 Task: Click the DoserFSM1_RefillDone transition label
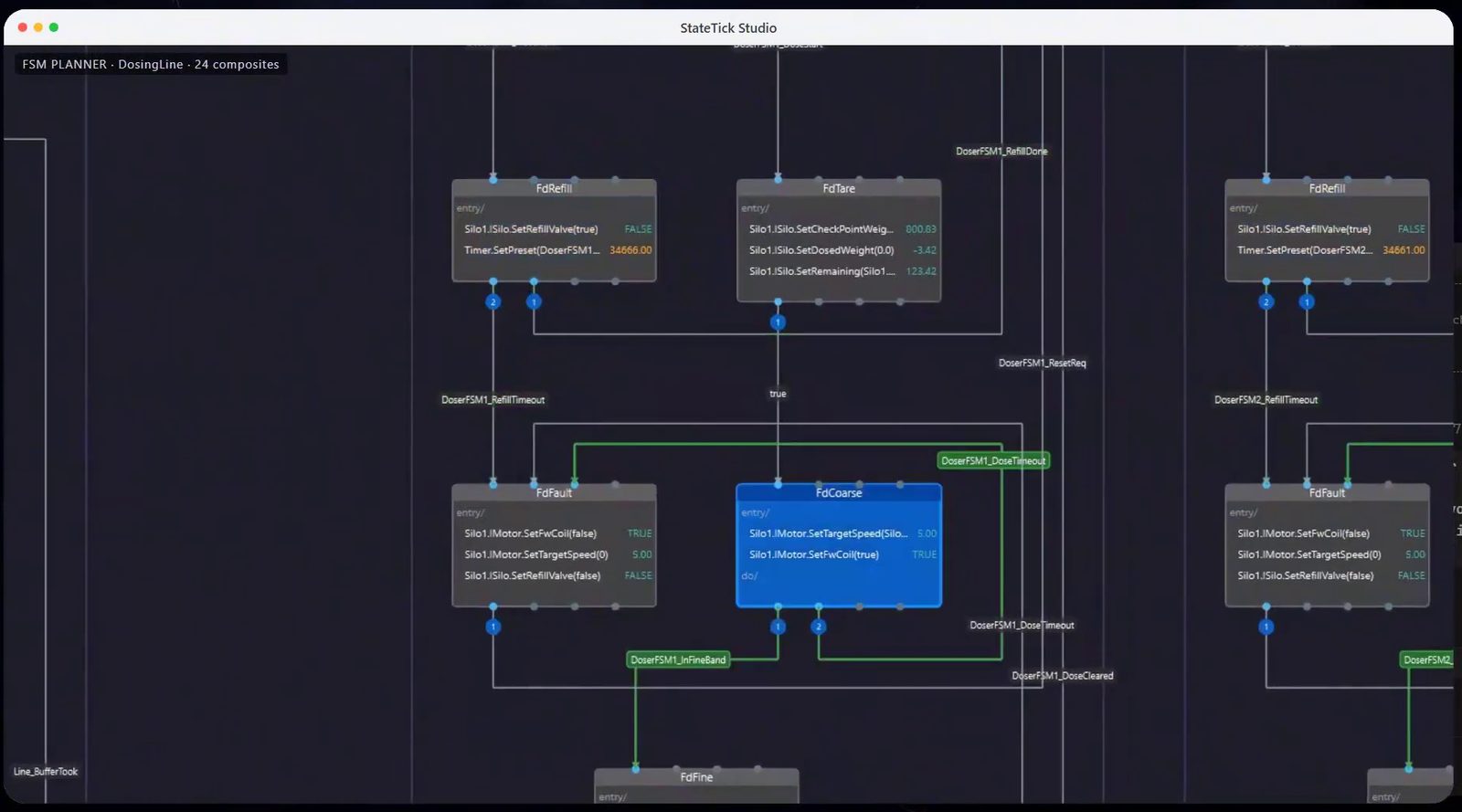[x=1001, y=152]
